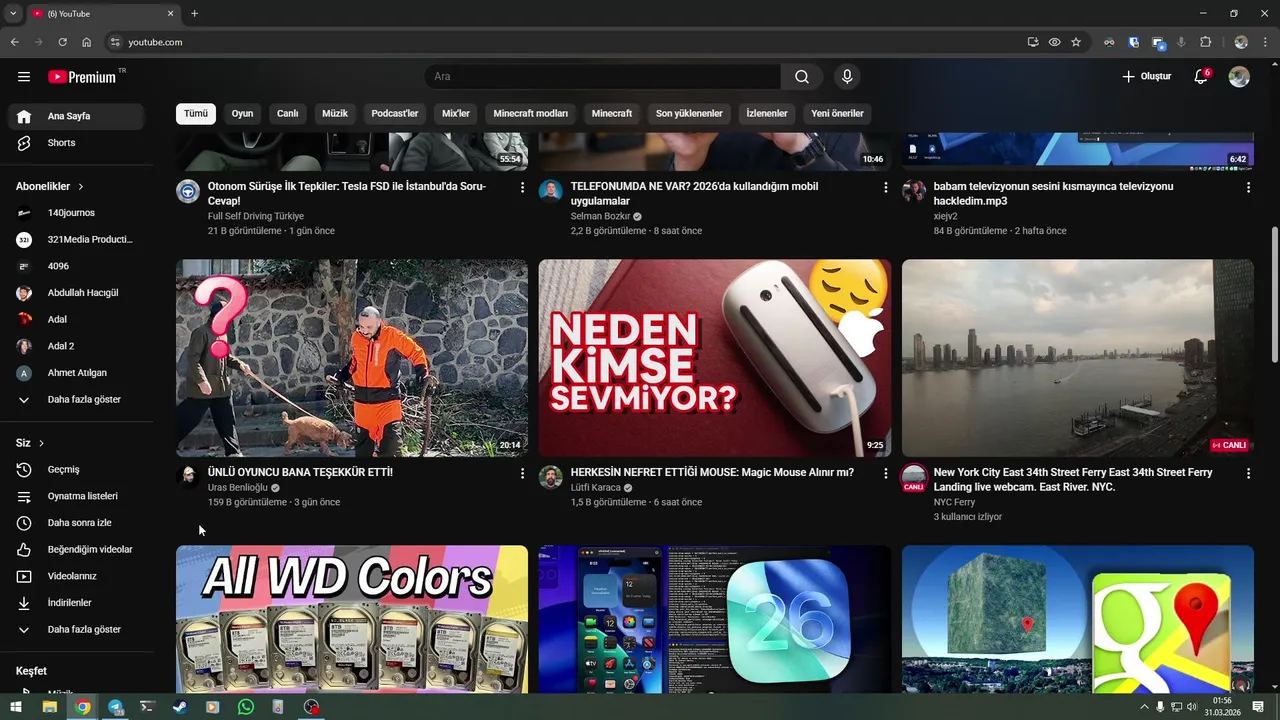The height and width of the screenshot is (720, 1280).
Task: Open Steam from the taskbar
Action: click(x=179, y=707)
